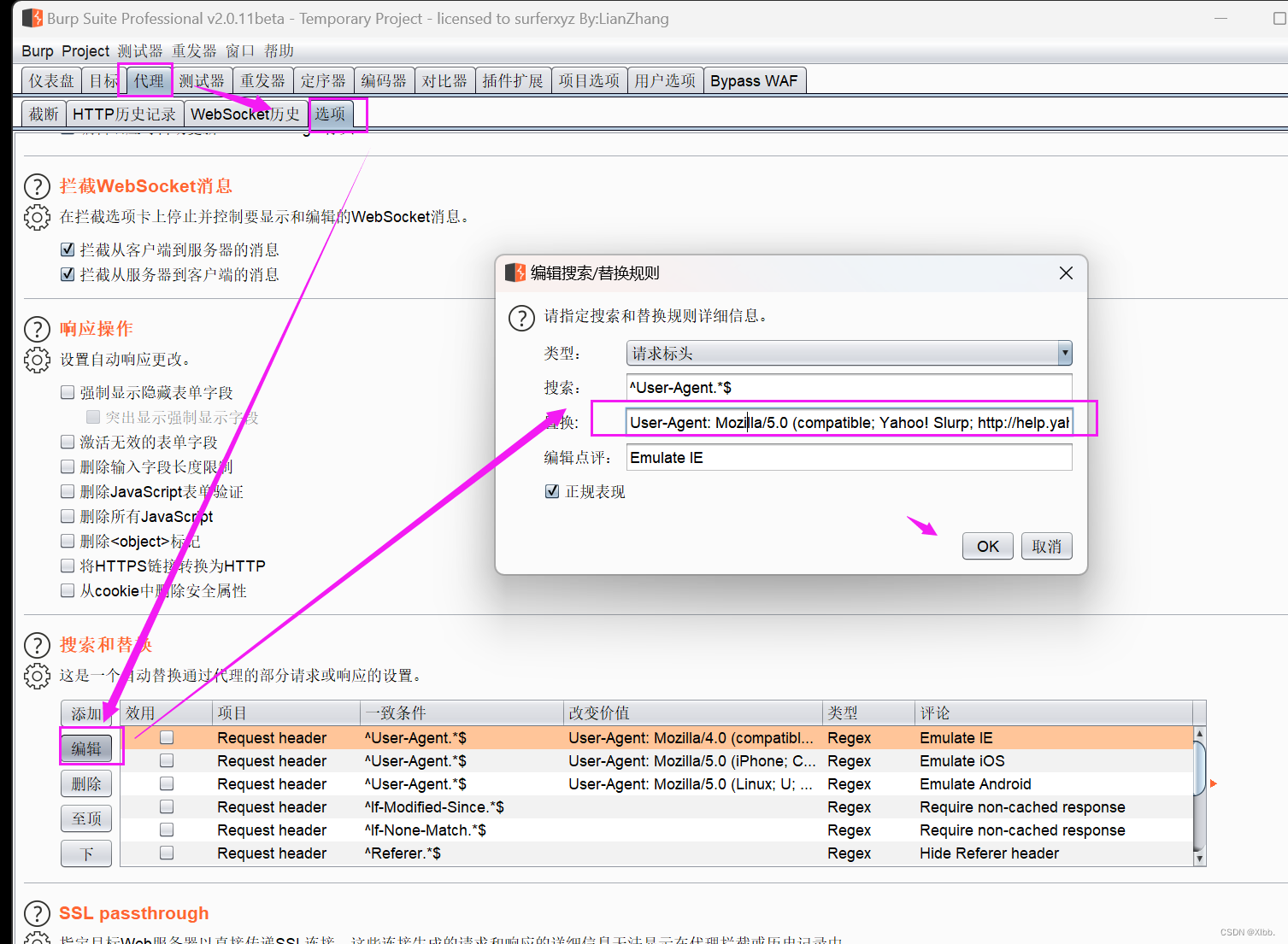This screenshot has height=944, width=1288.
Task: Open the Burp menu
Action: click(x=38, y=51)
